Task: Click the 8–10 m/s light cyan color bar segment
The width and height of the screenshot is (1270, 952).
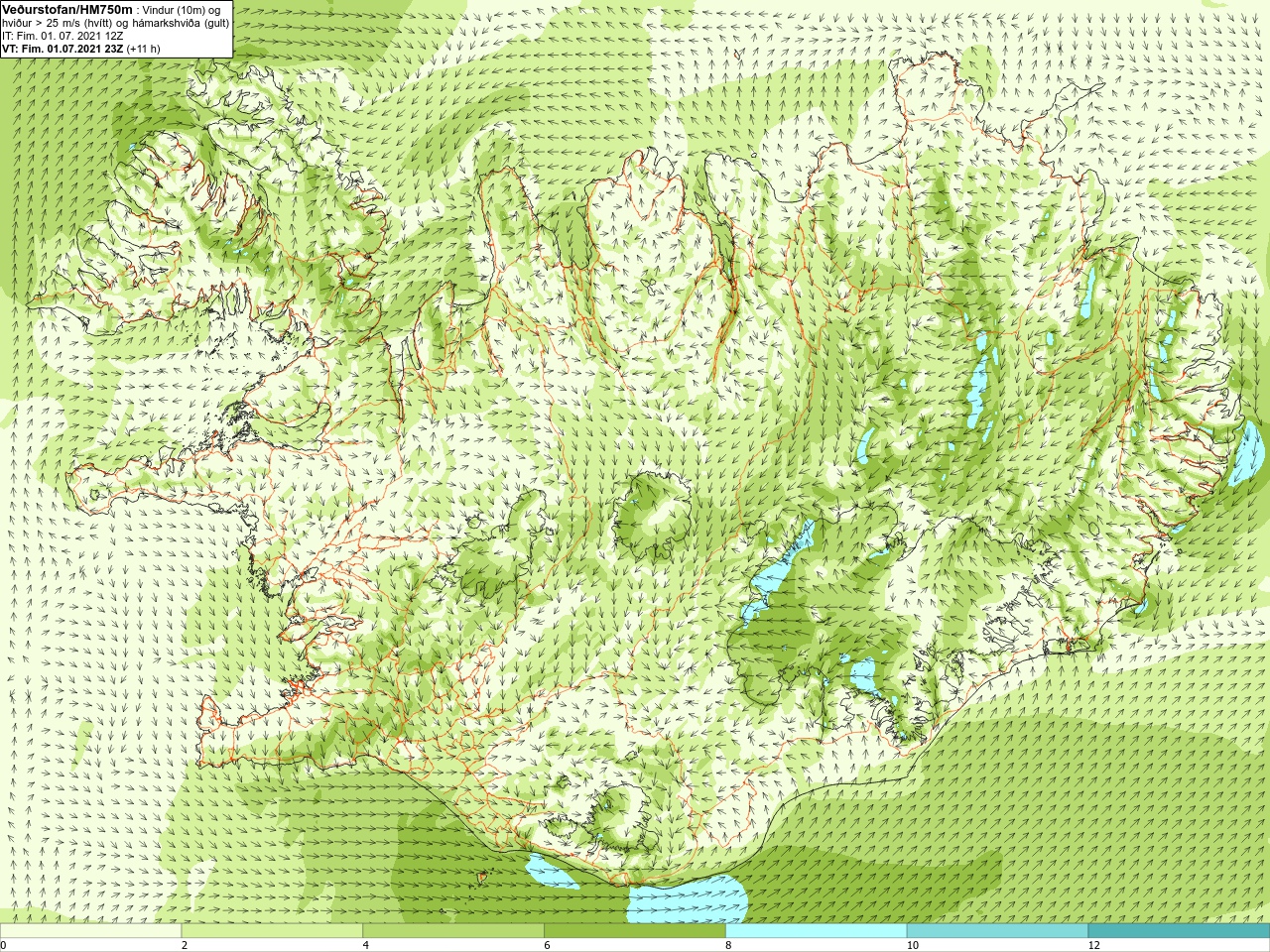Action: [816, 931]
